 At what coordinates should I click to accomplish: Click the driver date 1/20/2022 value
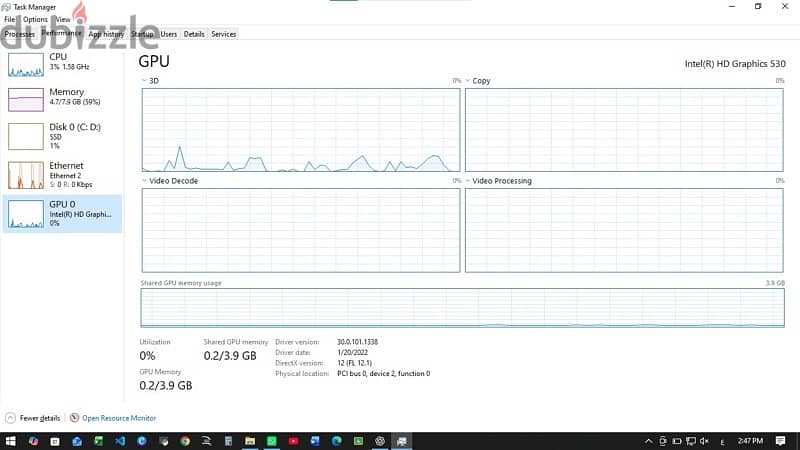click(x=352, y=353)
